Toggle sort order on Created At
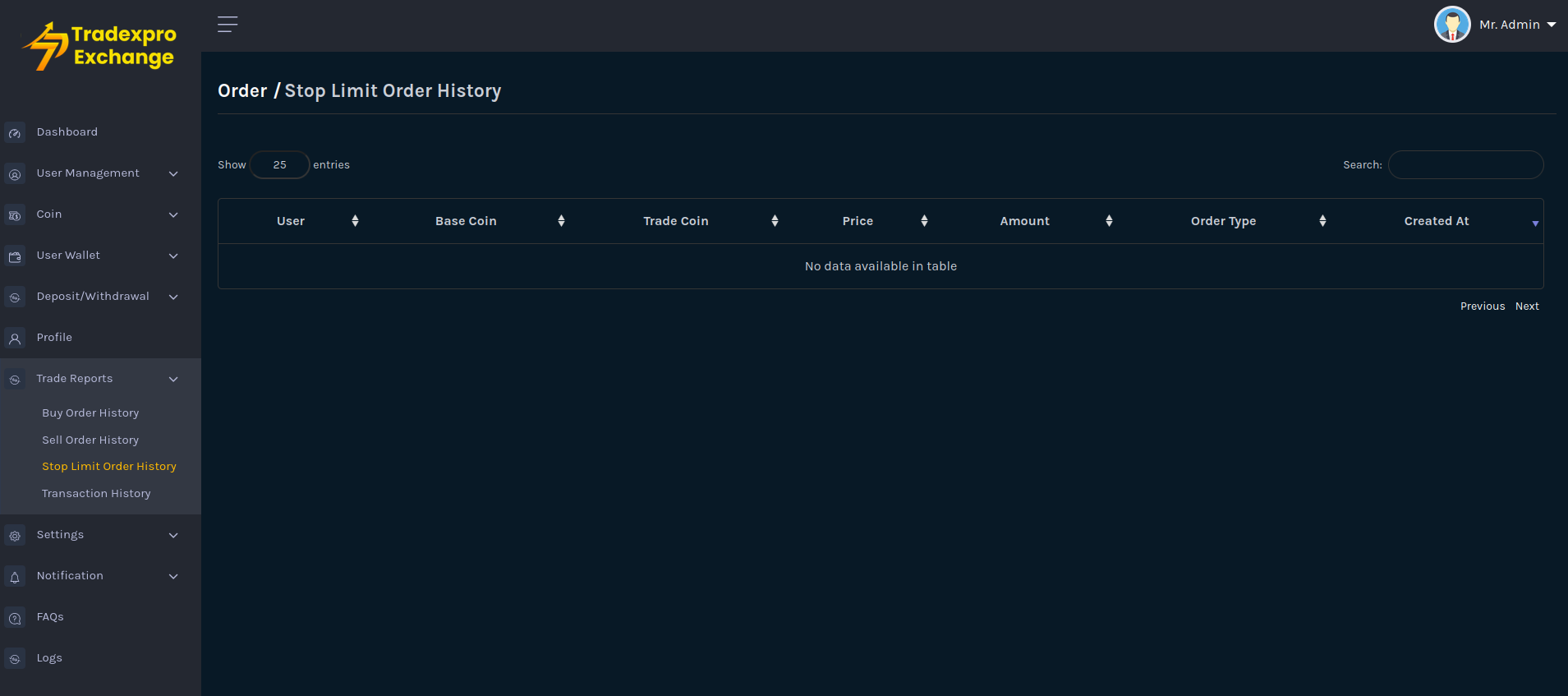Screen dimensions: 1568x696 1437,221
